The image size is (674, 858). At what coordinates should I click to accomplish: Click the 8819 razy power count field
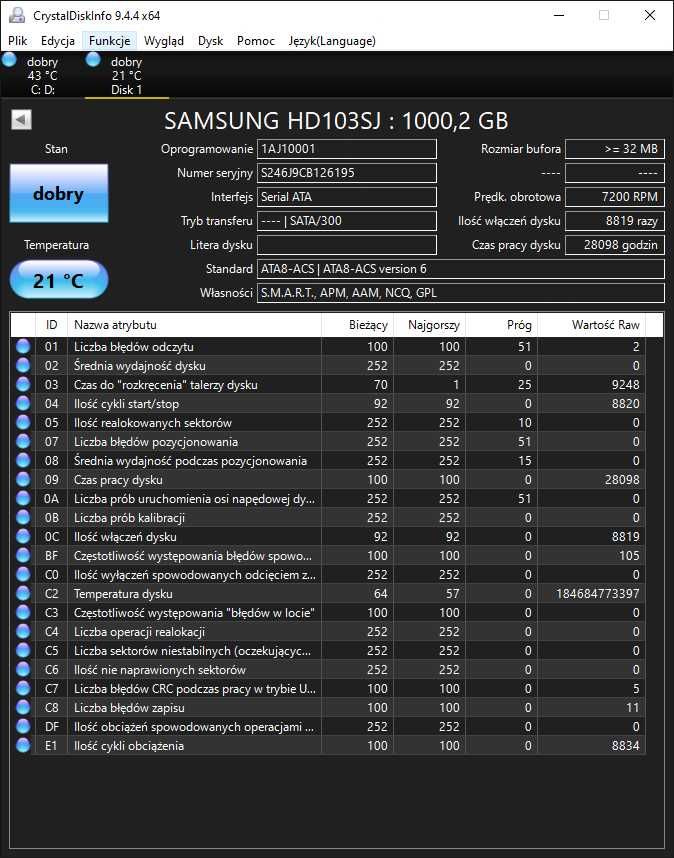tap(615, 221)
